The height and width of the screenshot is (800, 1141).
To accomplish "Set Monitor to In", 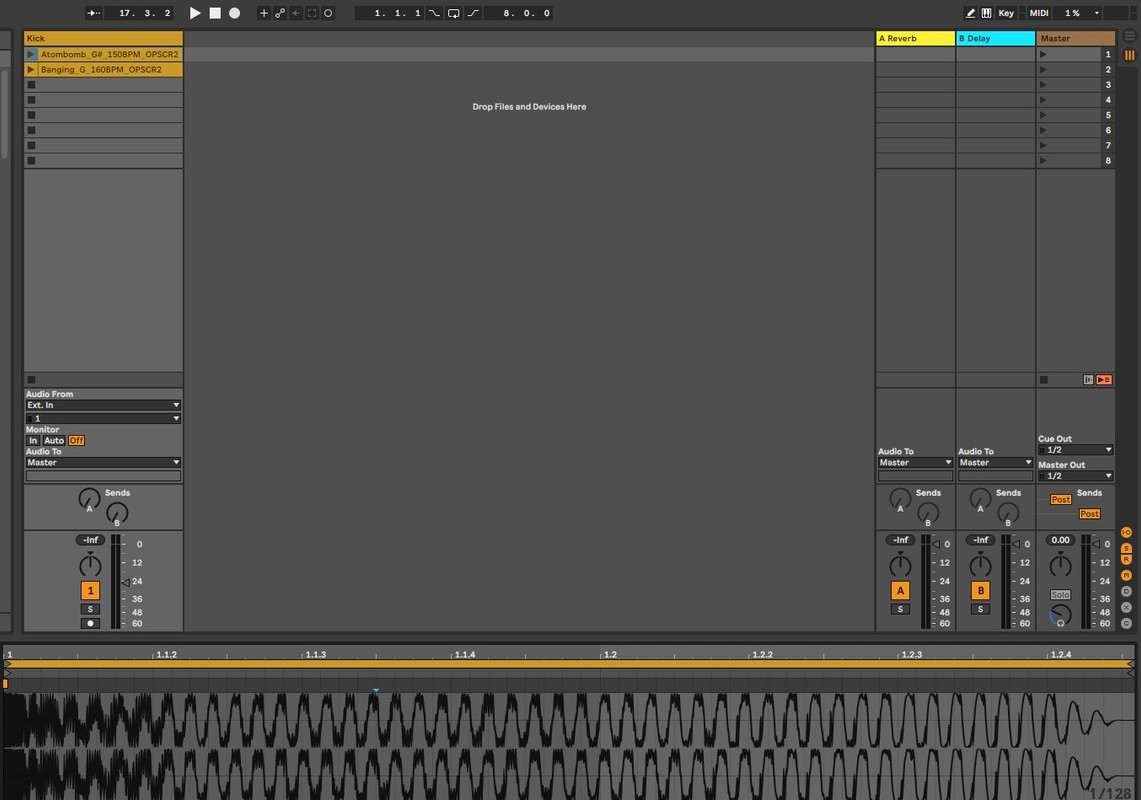I will click(x=33, y=441).
